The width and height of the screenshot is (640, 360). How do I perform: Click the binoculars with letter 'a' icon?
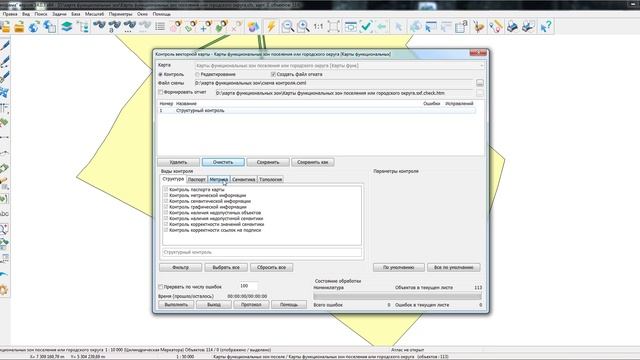114,27
